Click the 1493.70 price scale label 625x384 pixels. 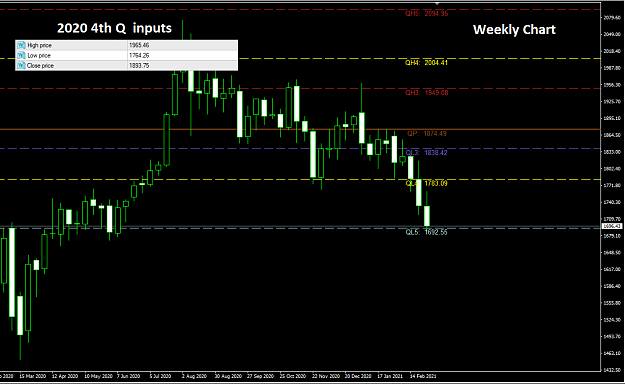click(x=612, y=336)
